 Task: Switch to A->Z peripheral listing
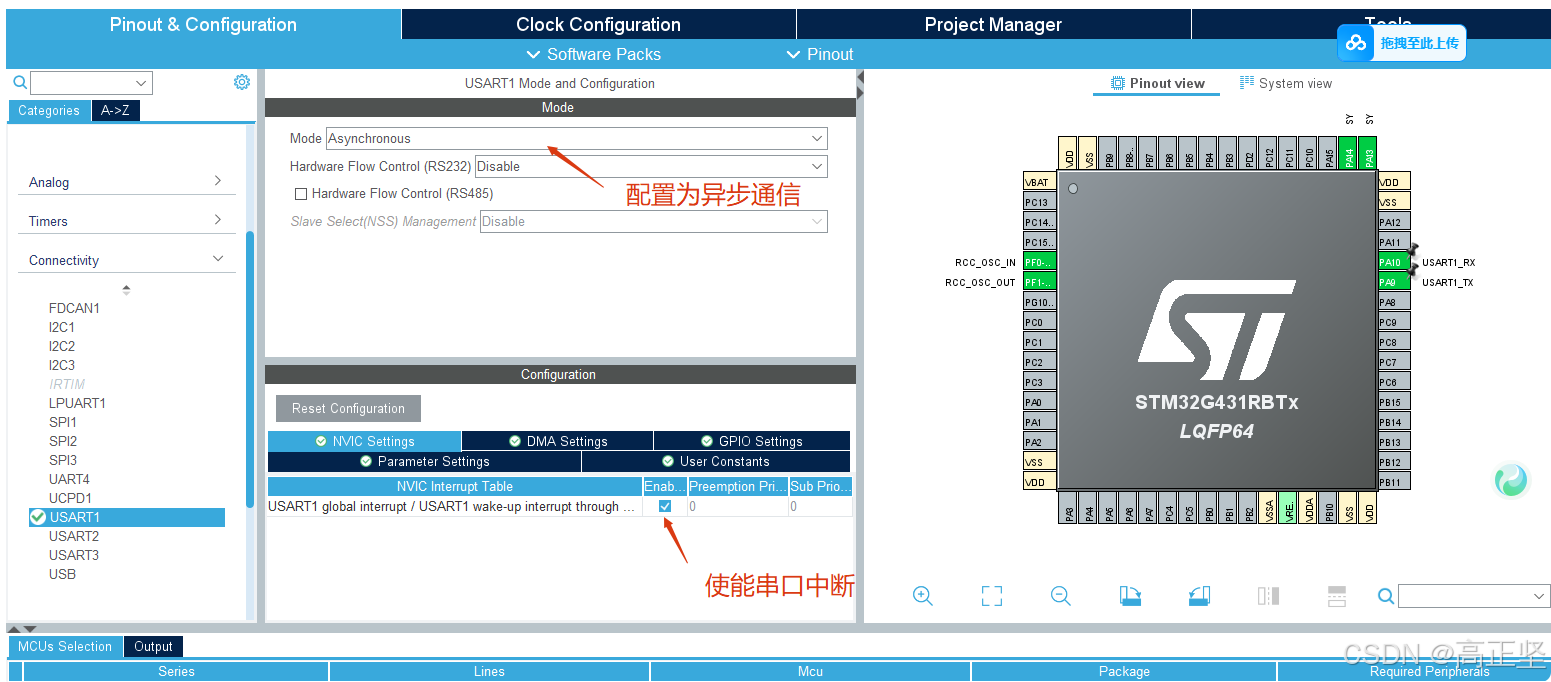pyautogui.click(x=116, y=111)
